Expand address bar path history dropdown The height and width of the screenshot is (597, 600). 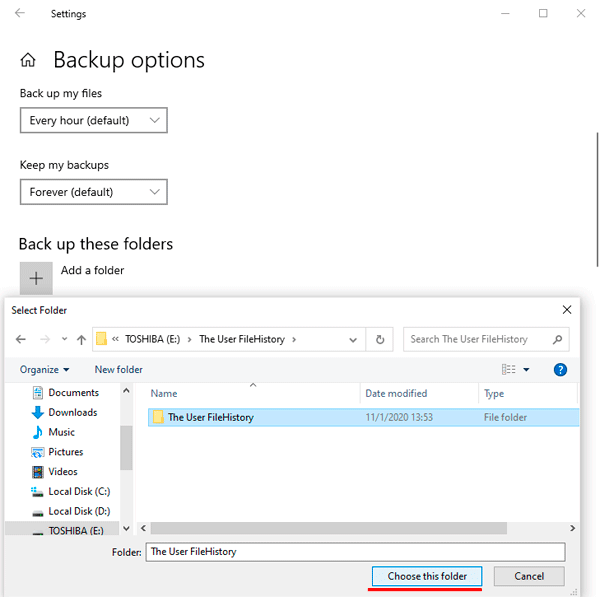tap(353, 340)
